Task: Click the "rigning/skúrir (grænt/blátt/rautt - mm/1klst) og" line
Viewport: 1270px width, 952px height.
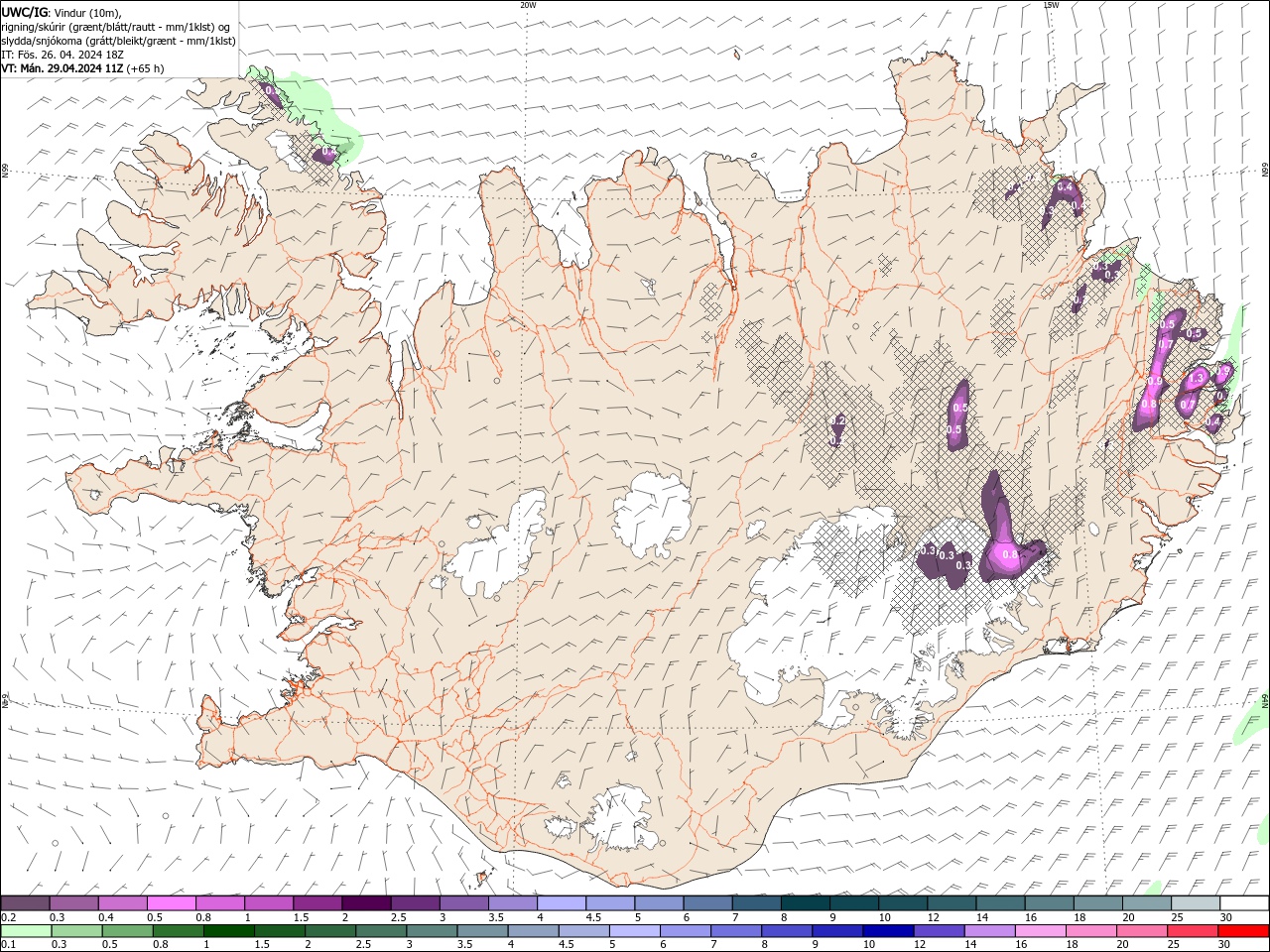Action: pos(116,27)
